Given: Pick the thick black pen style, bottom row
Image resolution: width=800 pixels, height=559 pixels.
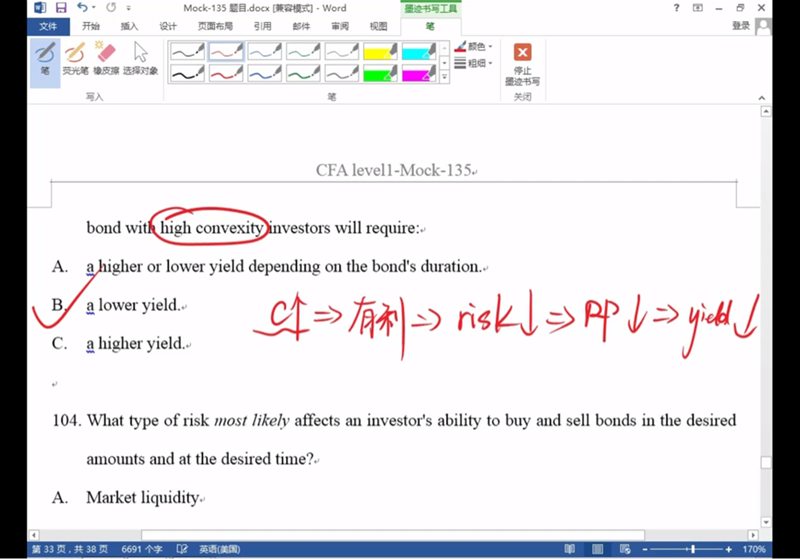Looking at the screenshot, I should [x=187, y=73].
